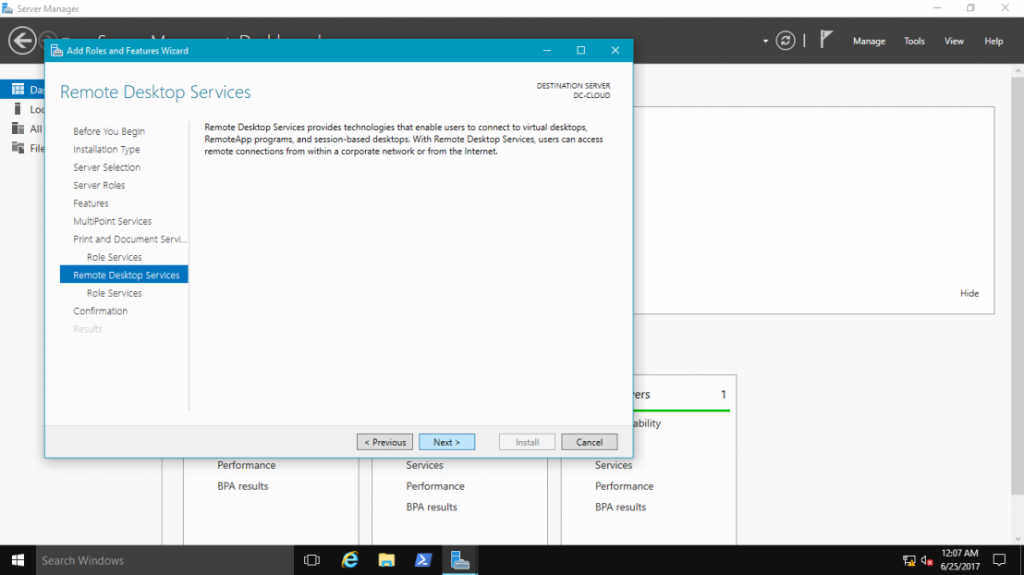Image resolution: width=1024 pixels, height=575 pixels.
Task: Open the Tools menu
Action: (914, 41)
